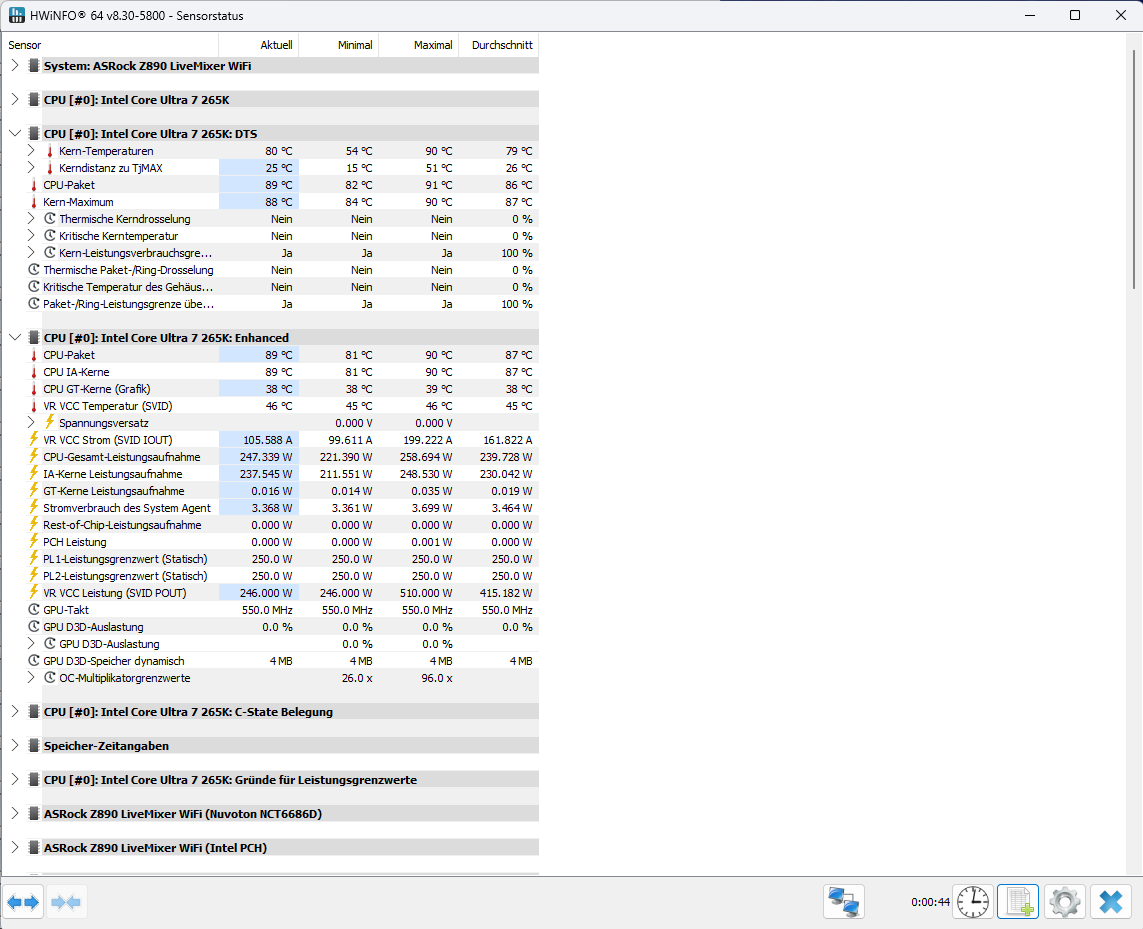Start logging with the sheet-plus icon
Viewport: 1143px width, 929px height.
click(x=1018, y=902)
